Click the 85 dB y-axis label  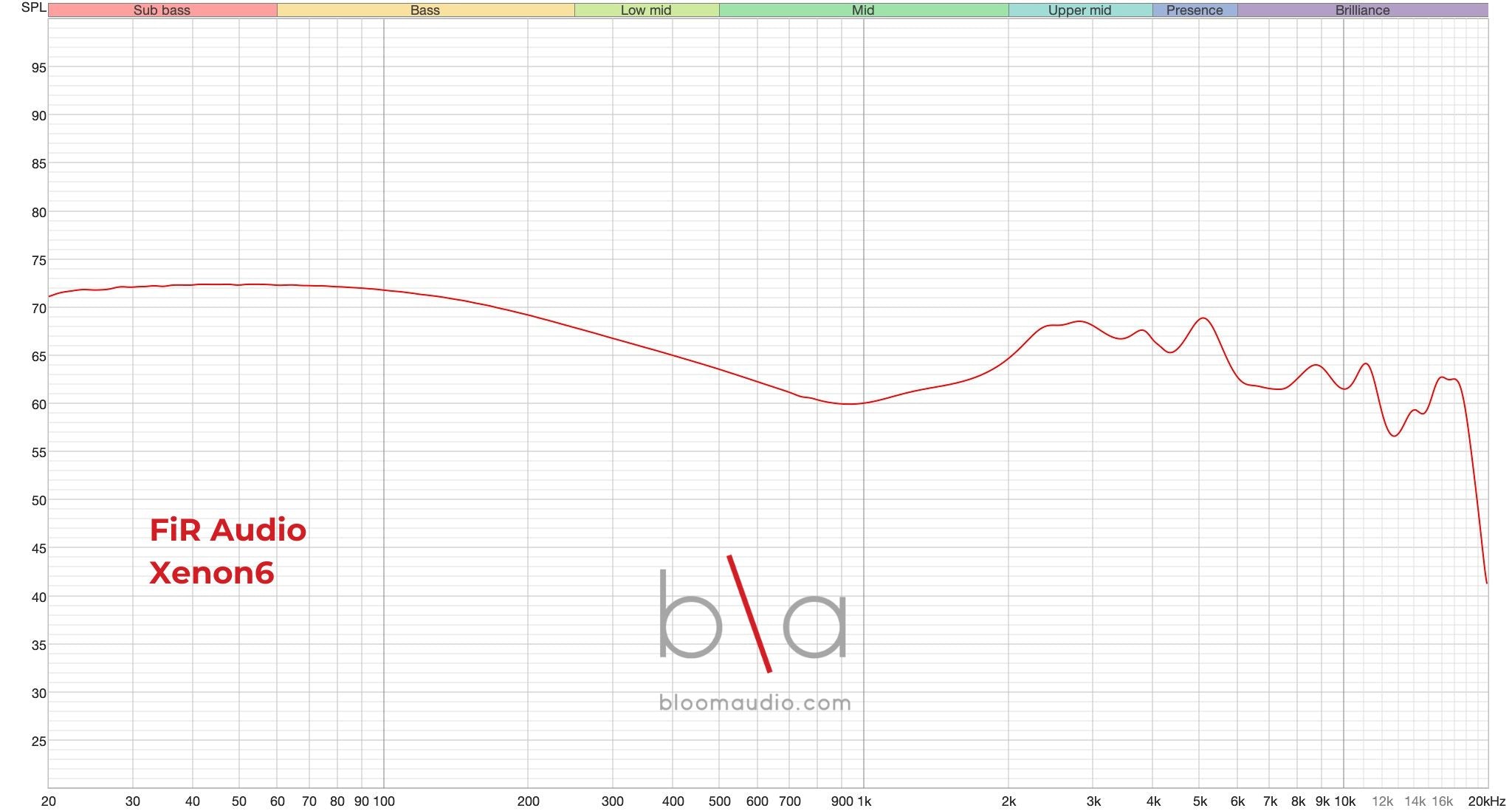[38, 164]
